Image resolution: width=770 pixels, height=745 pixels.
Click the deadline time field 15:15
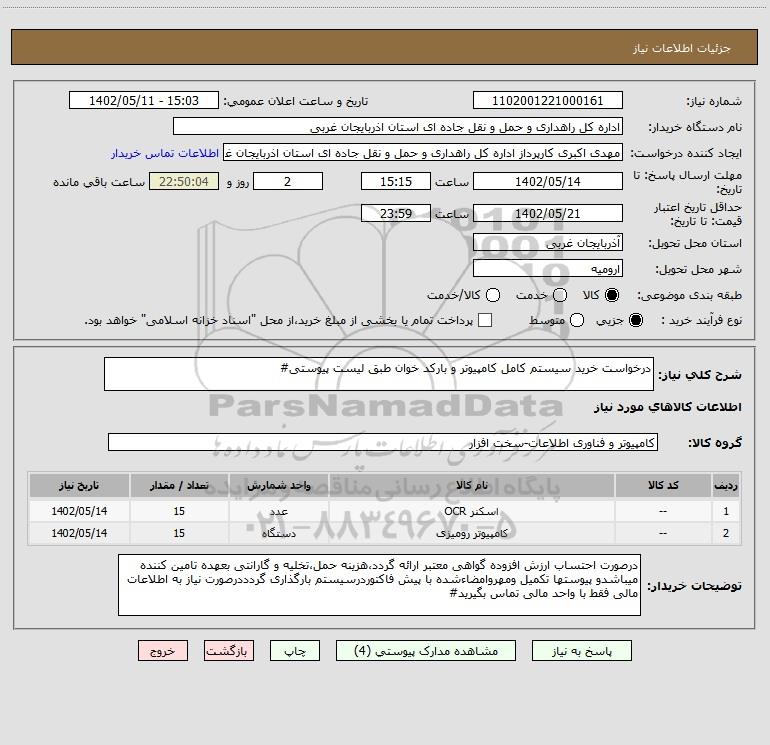point(396,182)
